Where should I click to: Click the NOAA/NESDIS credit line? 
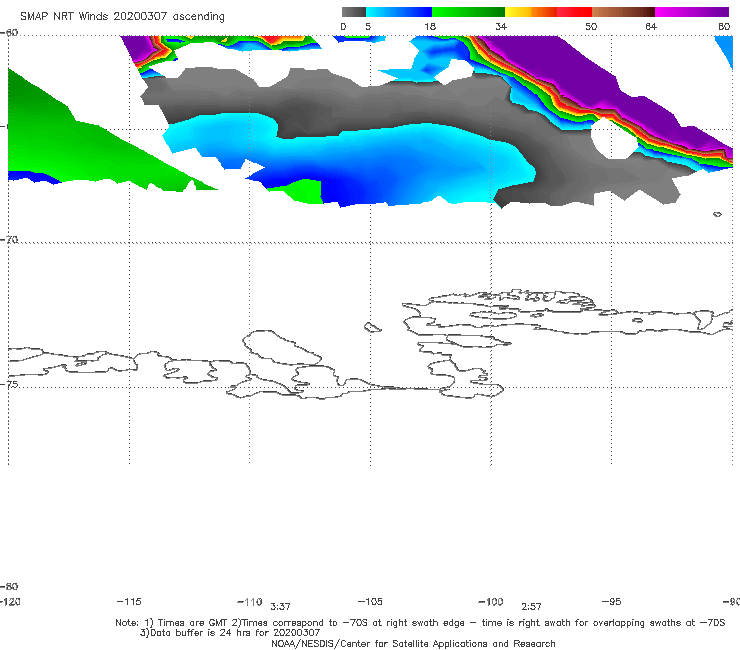point(413,643)
